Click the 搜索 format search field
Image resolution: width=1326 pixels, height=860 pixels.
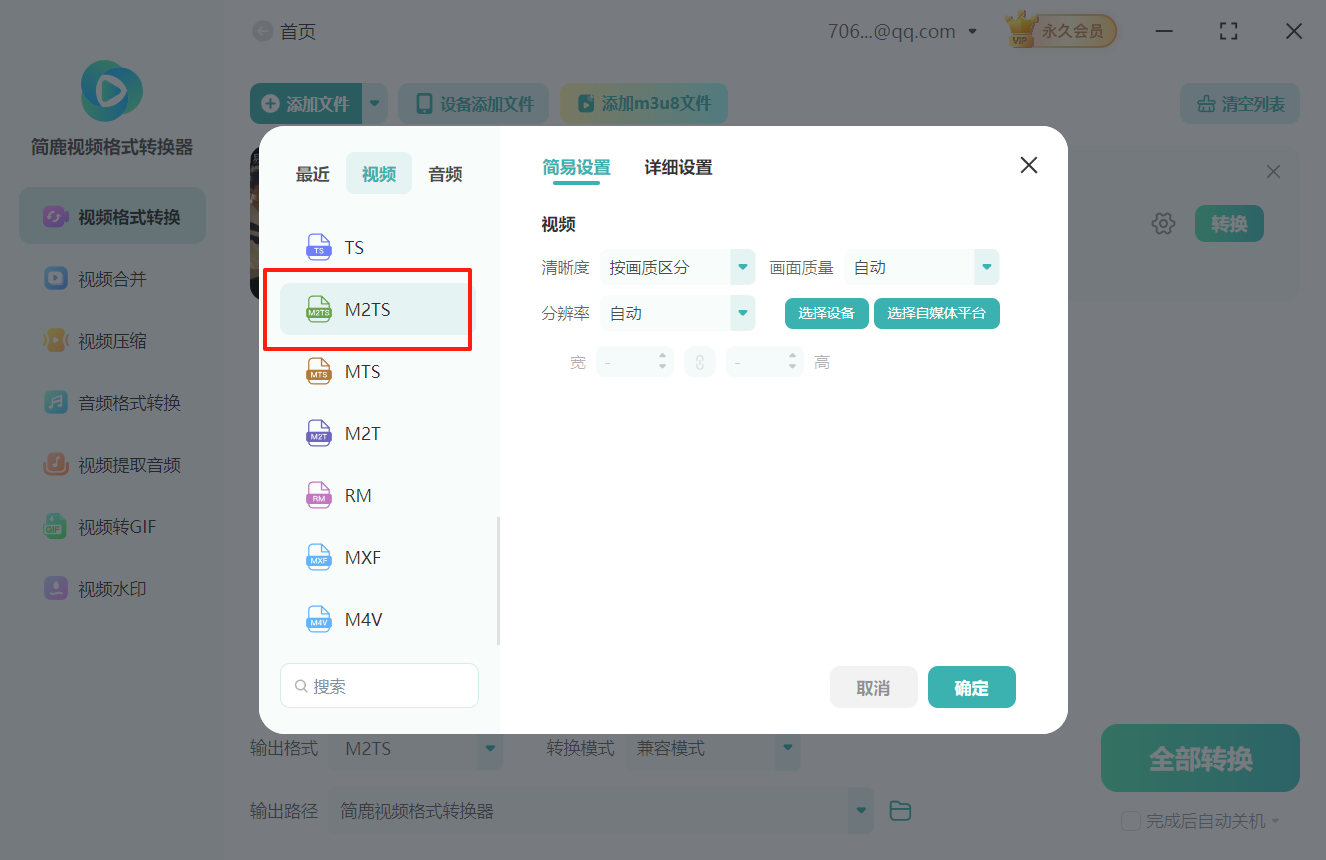pyautogui.click(x=379, y=686)
